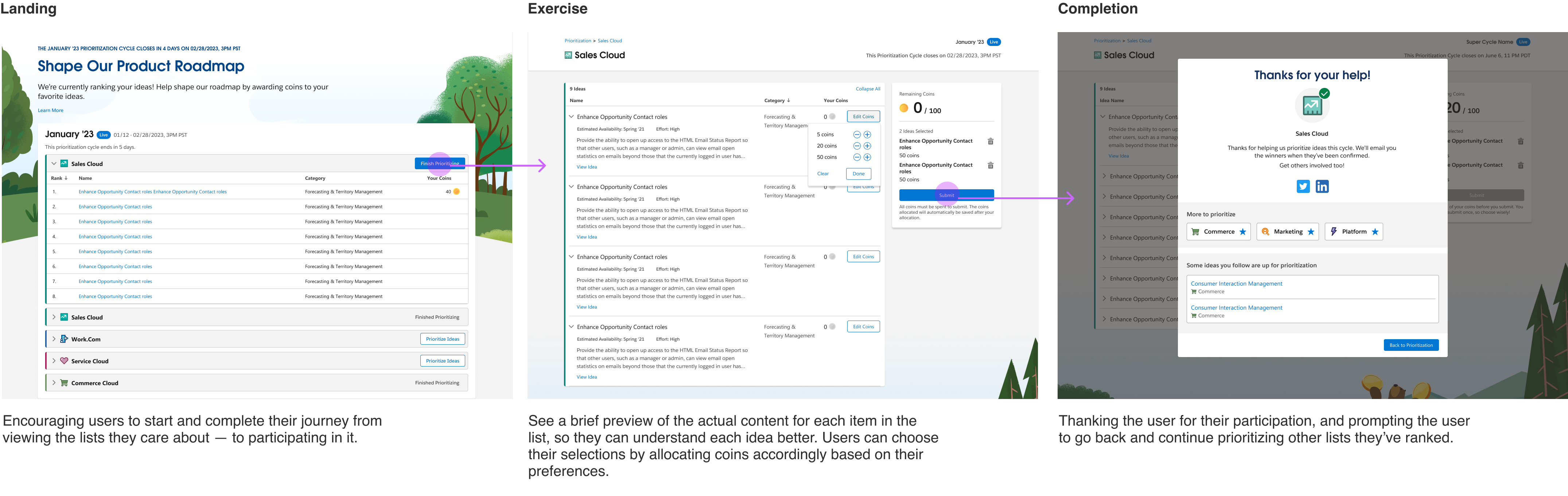
Task: Click the Live badge beside Super Cycle Name
Action: point(1523,42)
